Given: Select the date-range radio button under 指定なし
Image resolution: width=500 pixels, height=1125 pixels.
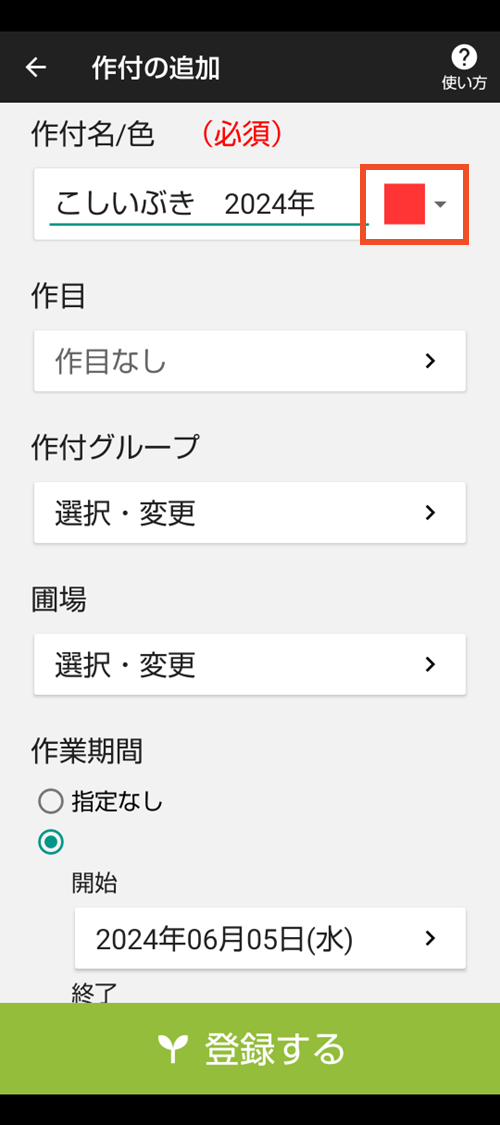Looking at the screenshot, I should [x=51, y=842].
